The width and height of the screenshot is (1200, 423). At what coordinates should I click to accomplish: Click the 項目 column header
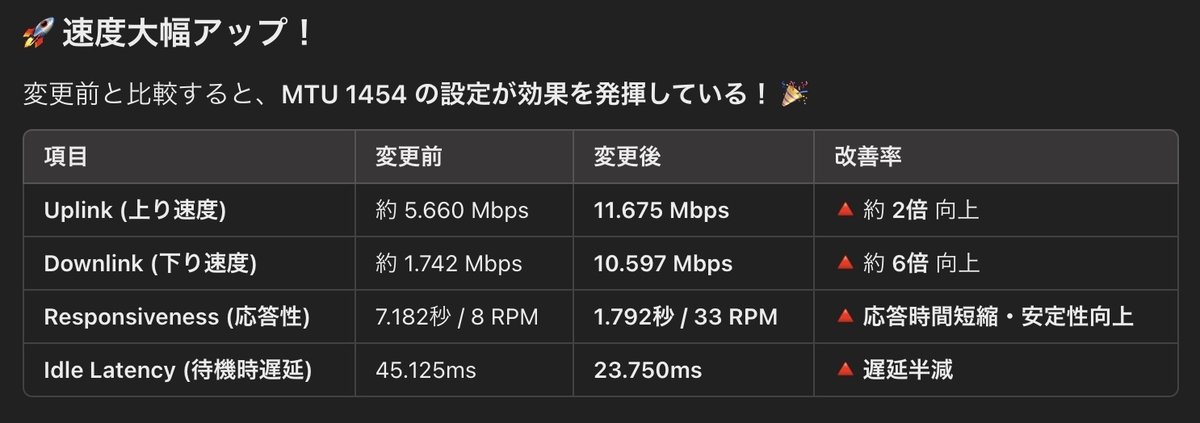click(x=65, y=157)
